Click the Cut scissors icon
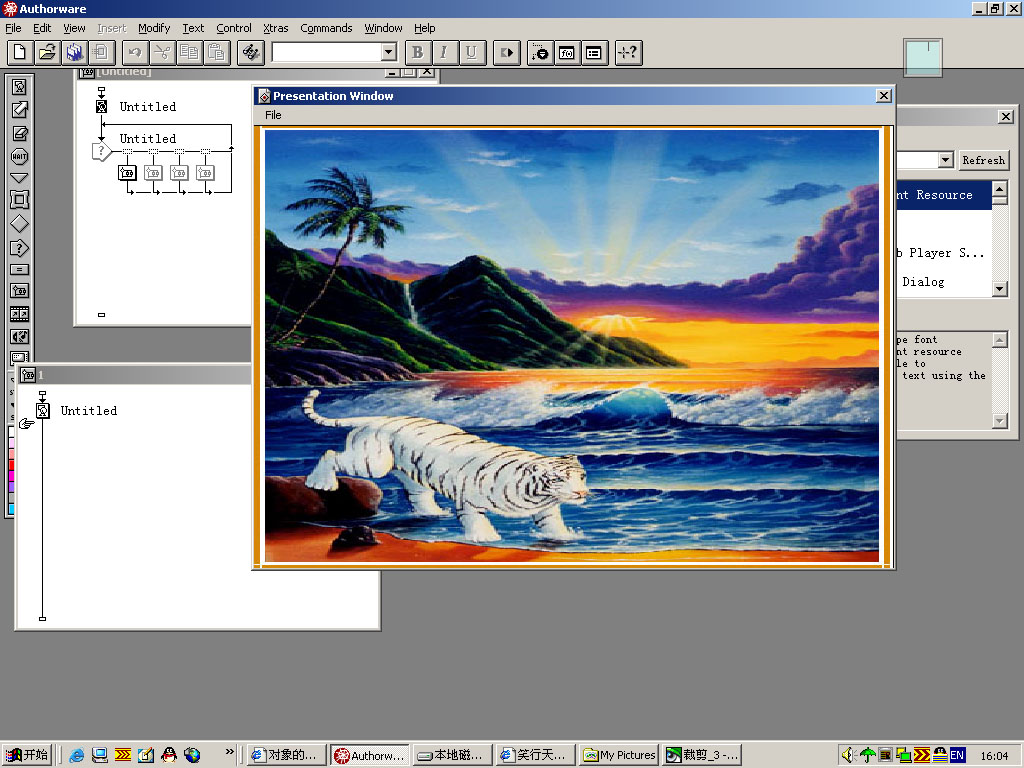Viewport: 1024px width, 768px height. click(x=163, y=53)
